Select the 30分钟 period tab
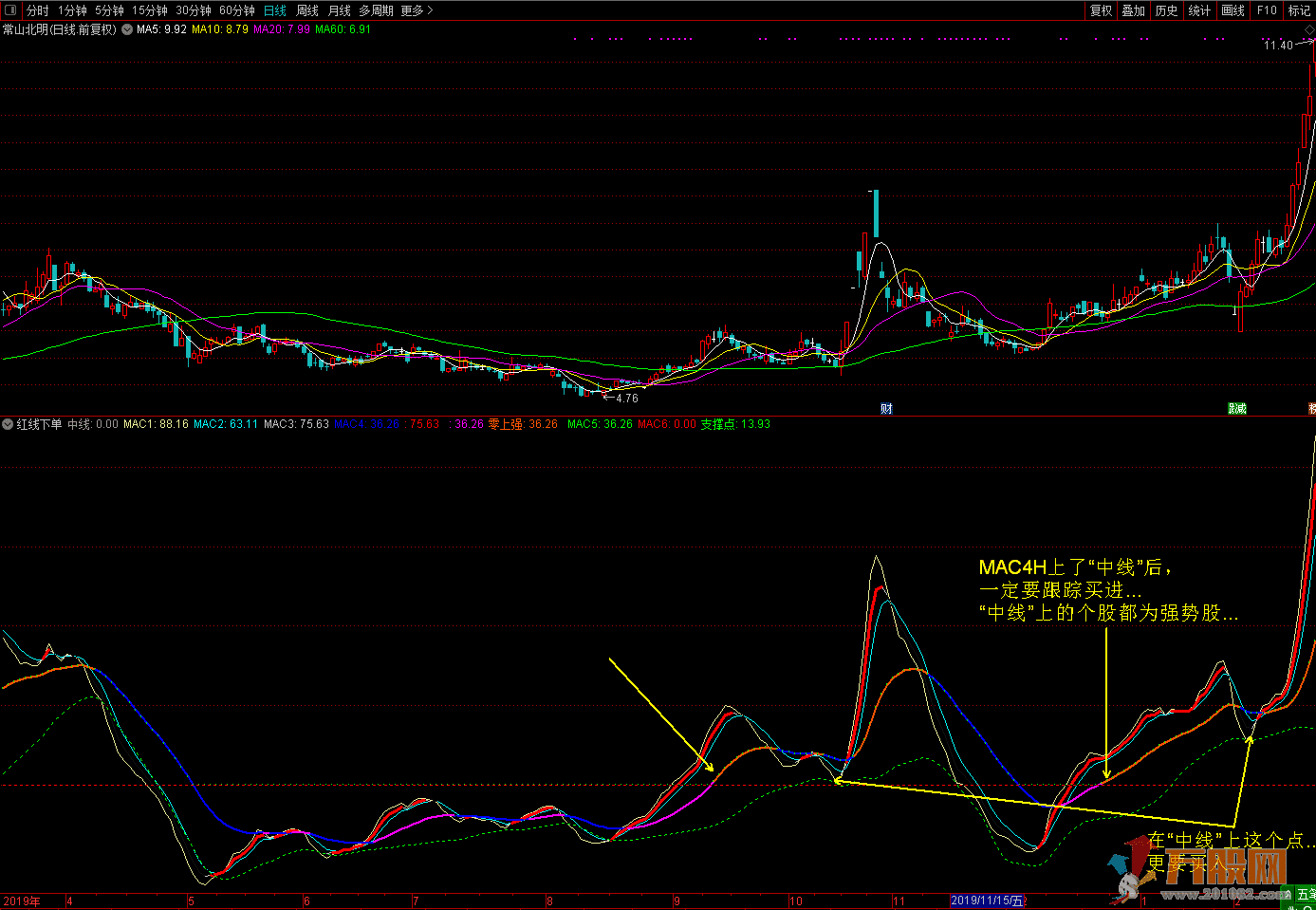Screen dimensions: 1316x910 tap(194, 10)
